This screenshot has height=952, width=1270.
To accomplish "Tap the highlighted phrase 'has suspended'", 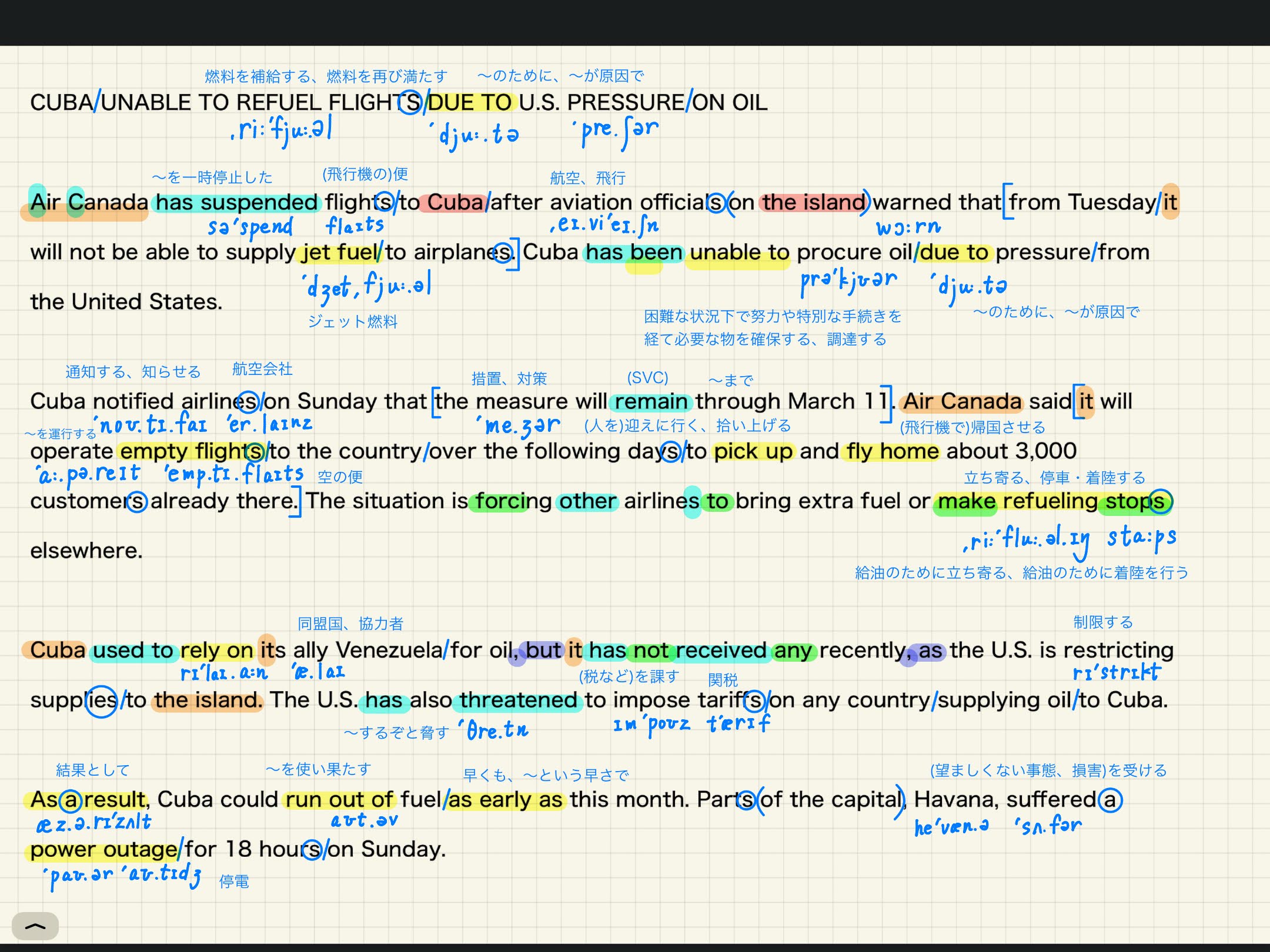I will (x=236, y=203).
